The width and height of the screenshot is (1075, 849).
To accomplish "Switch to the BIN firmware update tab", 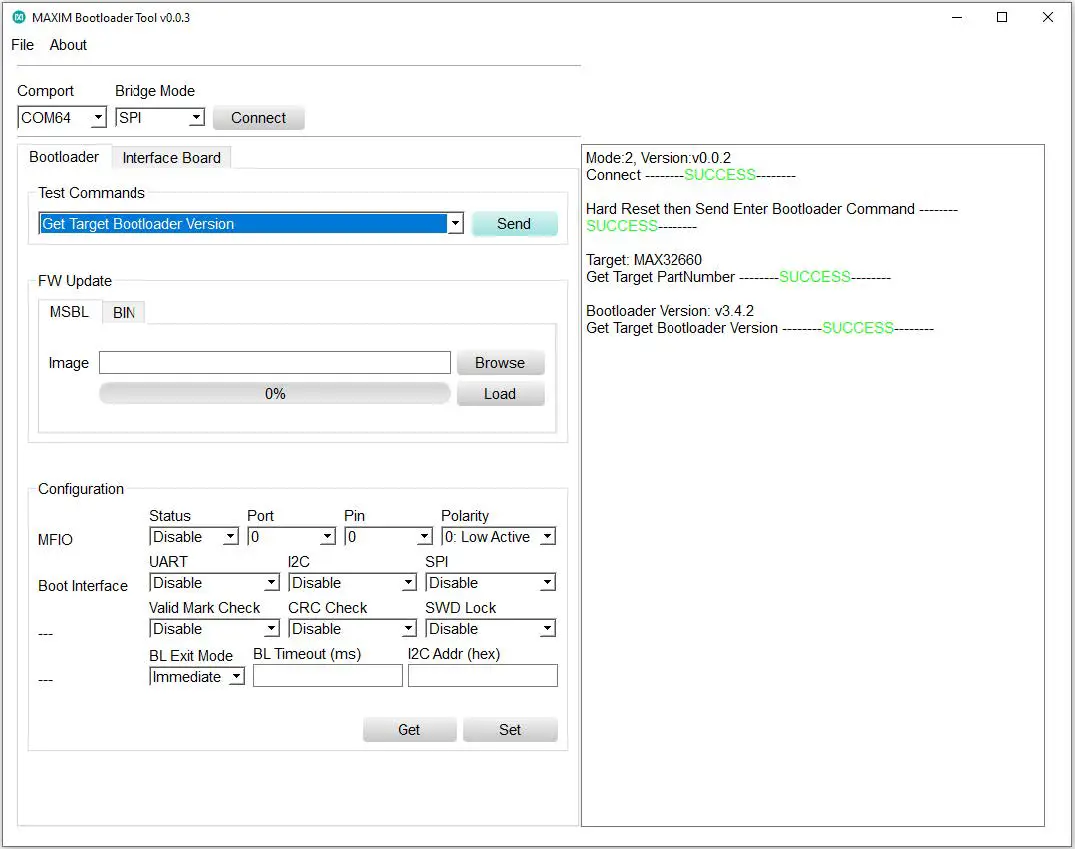I will 123,312.
